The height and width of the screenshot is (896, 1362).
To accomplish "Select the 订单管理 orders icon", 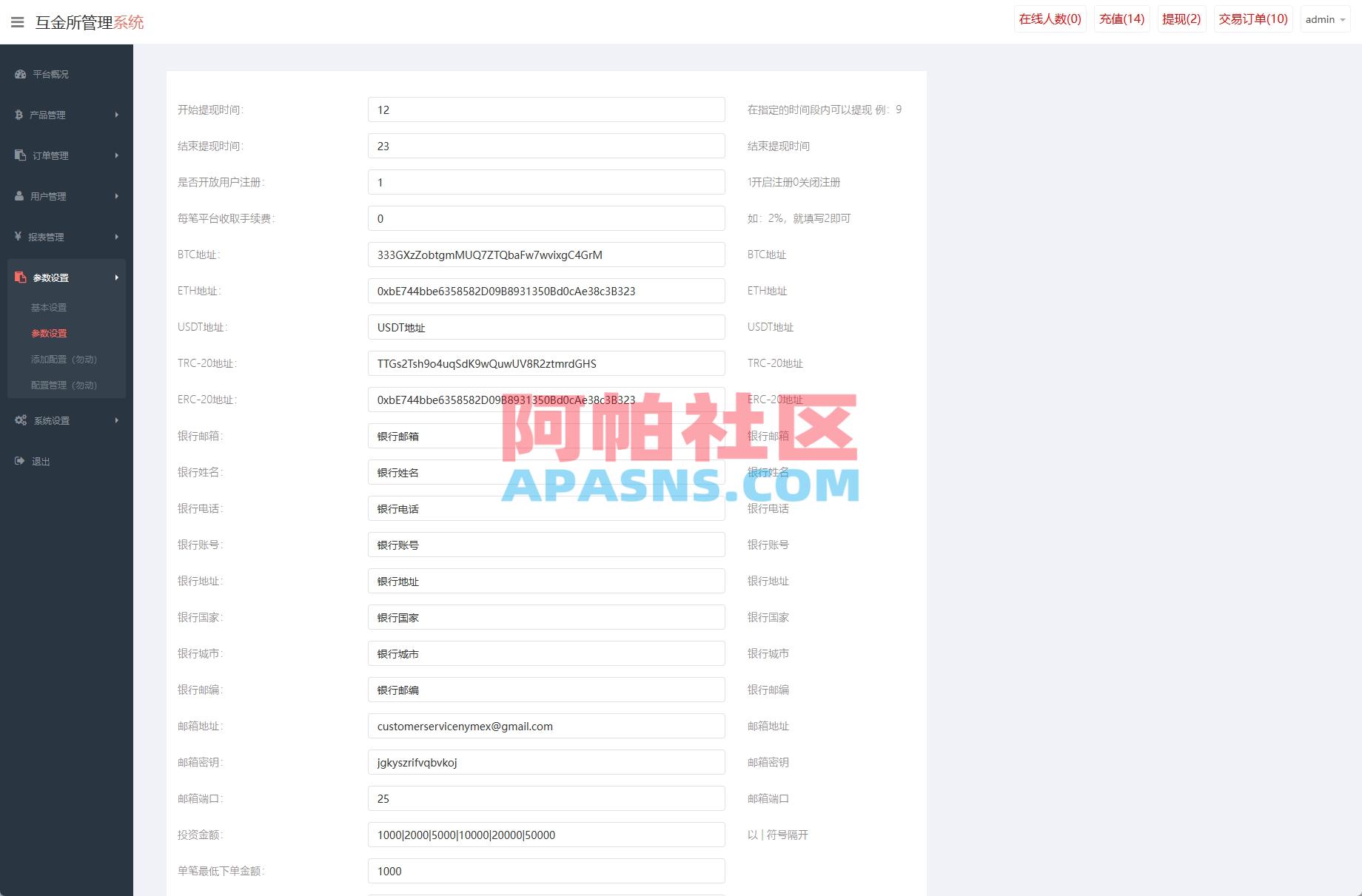I will (x=19, y=155).
